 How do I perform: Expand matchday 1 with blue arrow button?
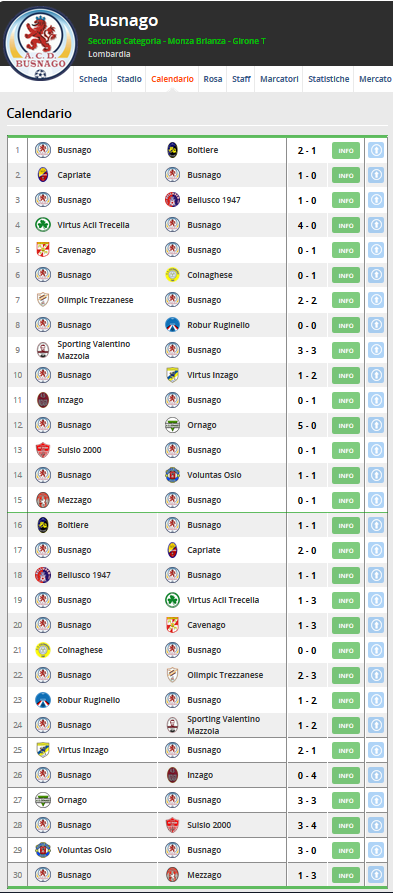point(376,150)
